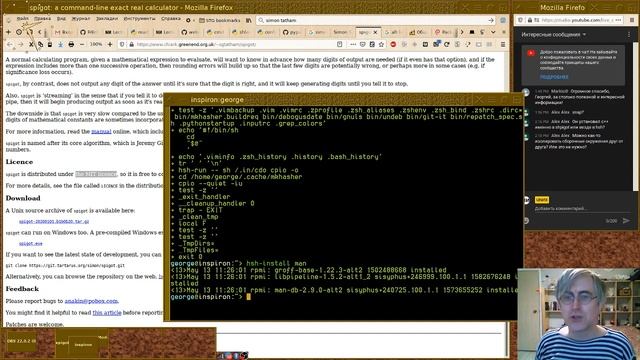
Task: Bookmark this page with star icon
Action: [382, 44]
